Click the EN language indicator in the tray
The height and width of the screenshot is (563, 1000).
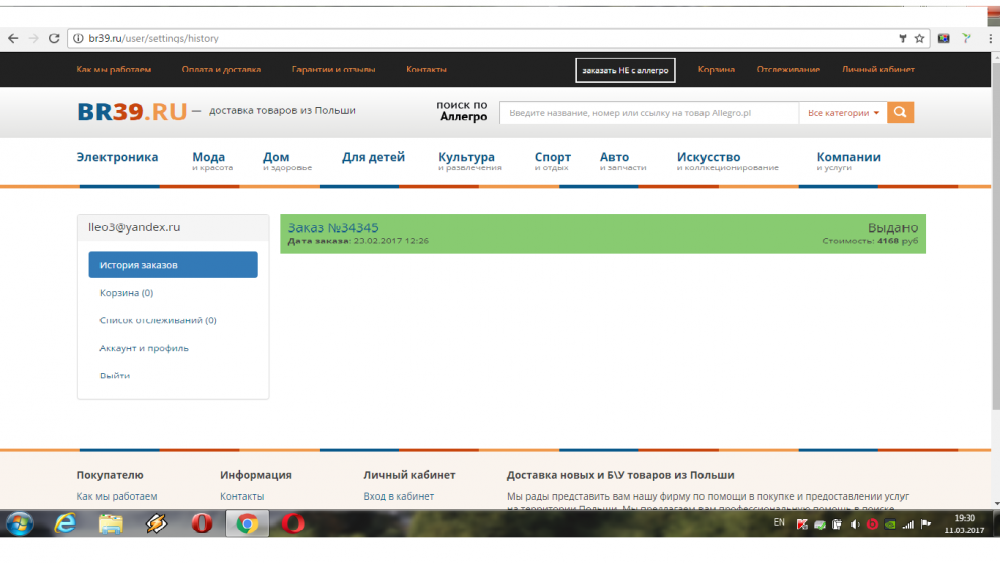pyautogui.click(x=779, y=522)
